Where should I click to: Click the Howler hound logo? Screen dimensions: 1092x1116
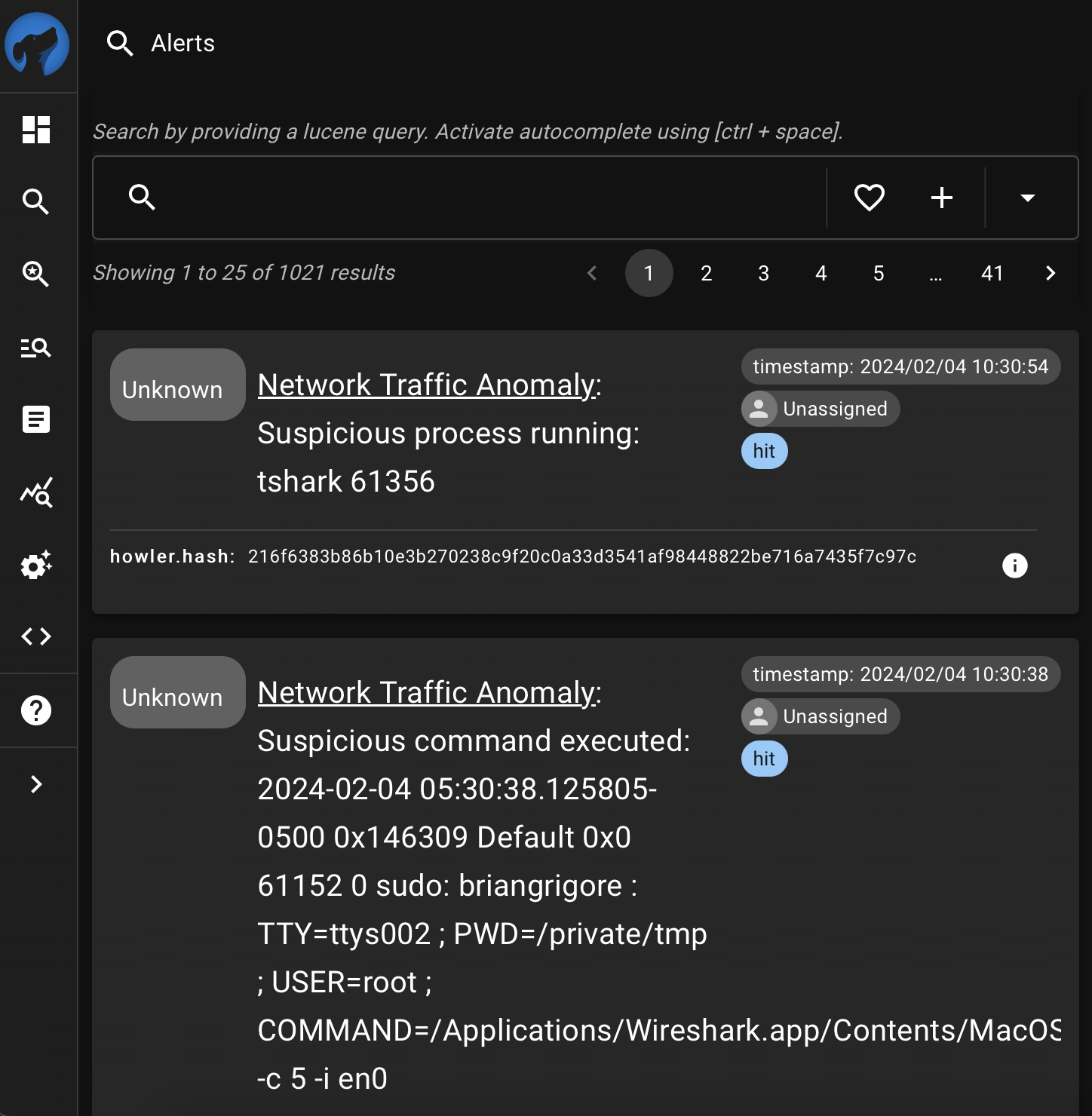[37, 44]
